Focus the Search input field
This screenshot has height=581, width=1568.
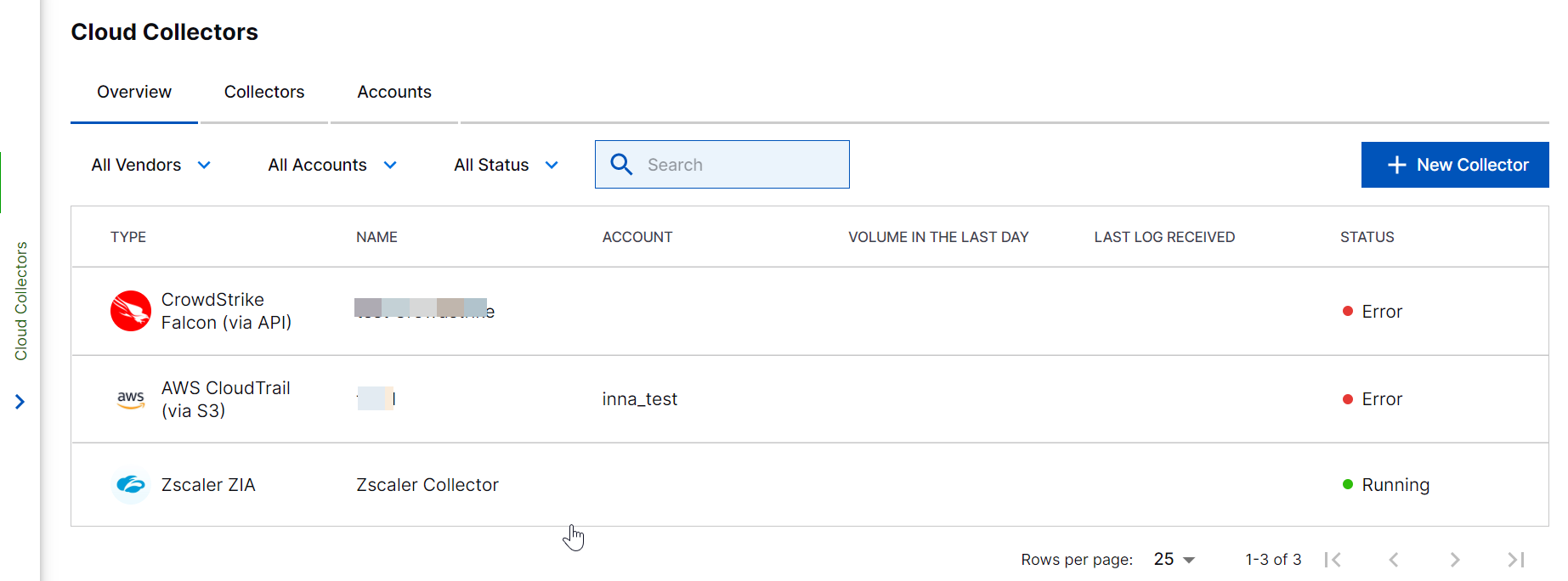tap(739, 165)
